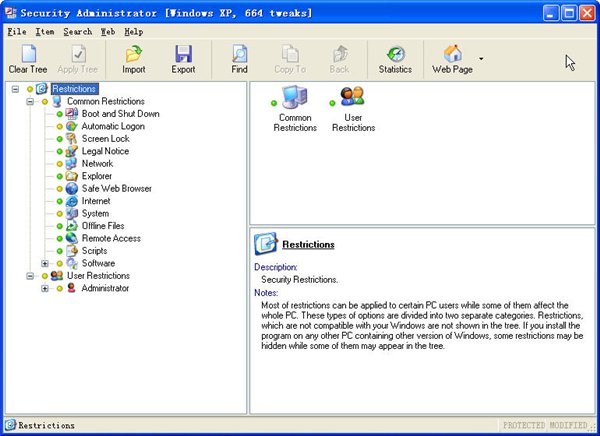Click the Apply Tree toolbar icon
The height and width of the screenshot is (436, 600).
[x=78, y=54]
